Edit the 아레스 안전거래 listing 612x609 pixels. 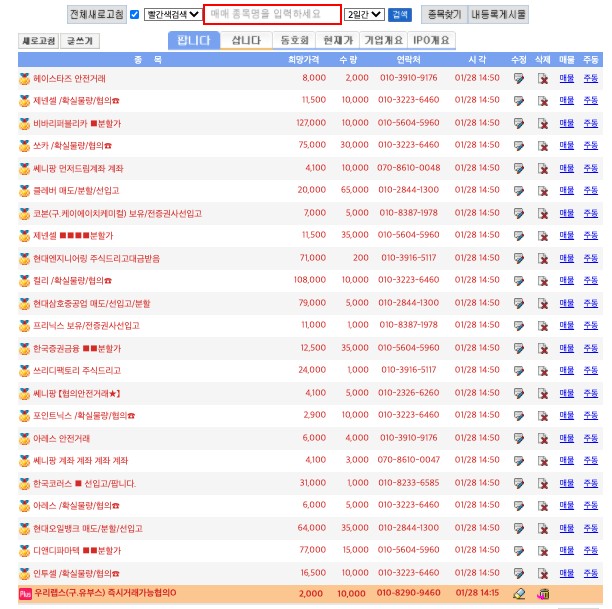tap(519, 438)
